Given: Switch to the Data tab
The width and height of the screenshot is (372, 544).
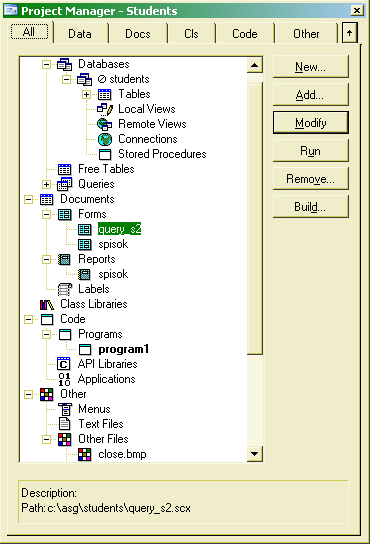Looking at the screenshot, I should 80,34.
